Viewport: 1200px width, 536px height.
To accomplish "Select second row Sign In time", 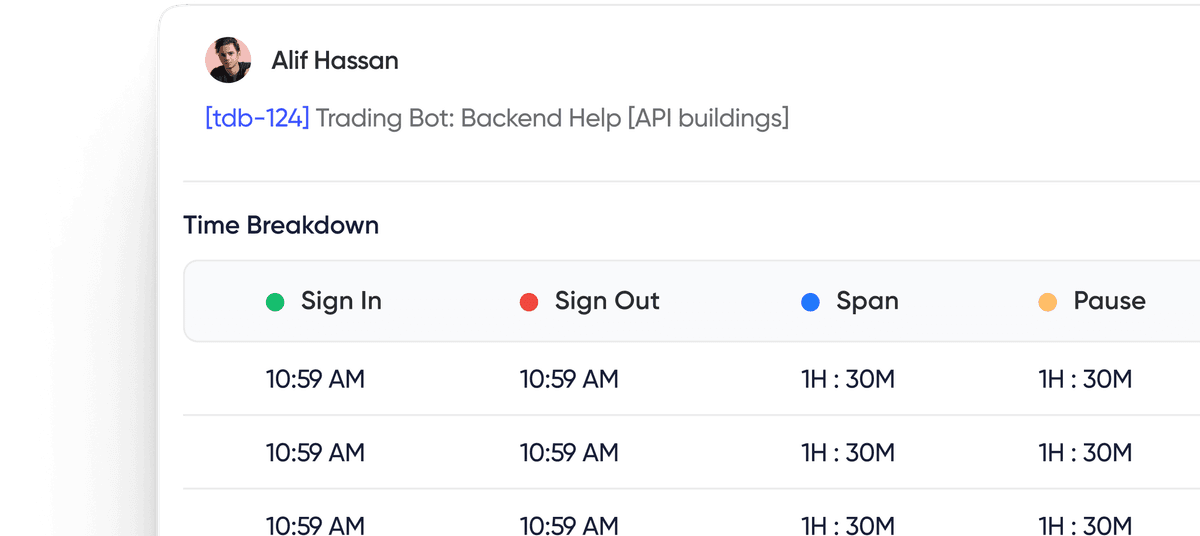I will (x=315, y=452).
